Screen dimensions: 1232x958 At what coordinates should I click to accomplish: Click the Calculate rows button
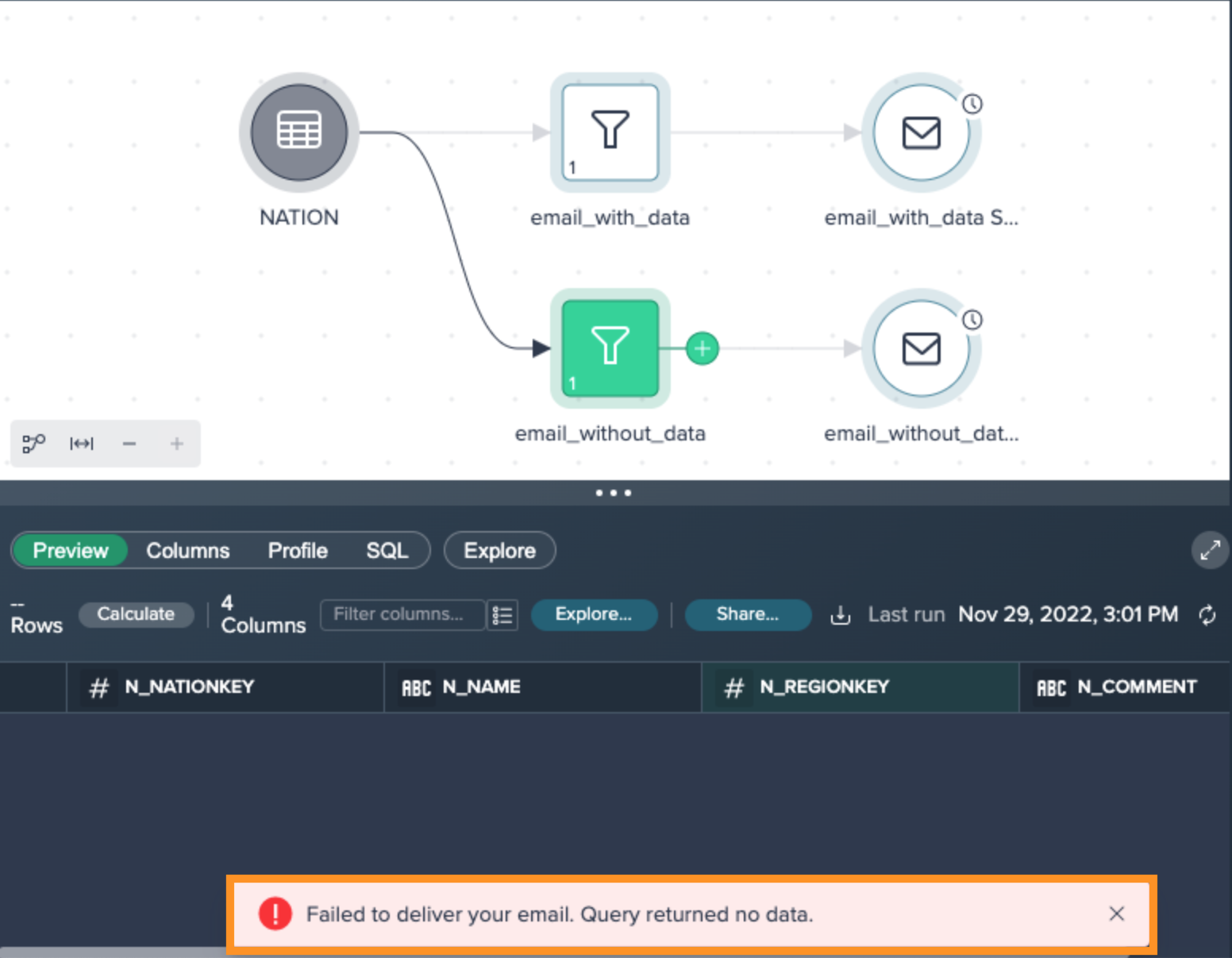pos(136,614)
